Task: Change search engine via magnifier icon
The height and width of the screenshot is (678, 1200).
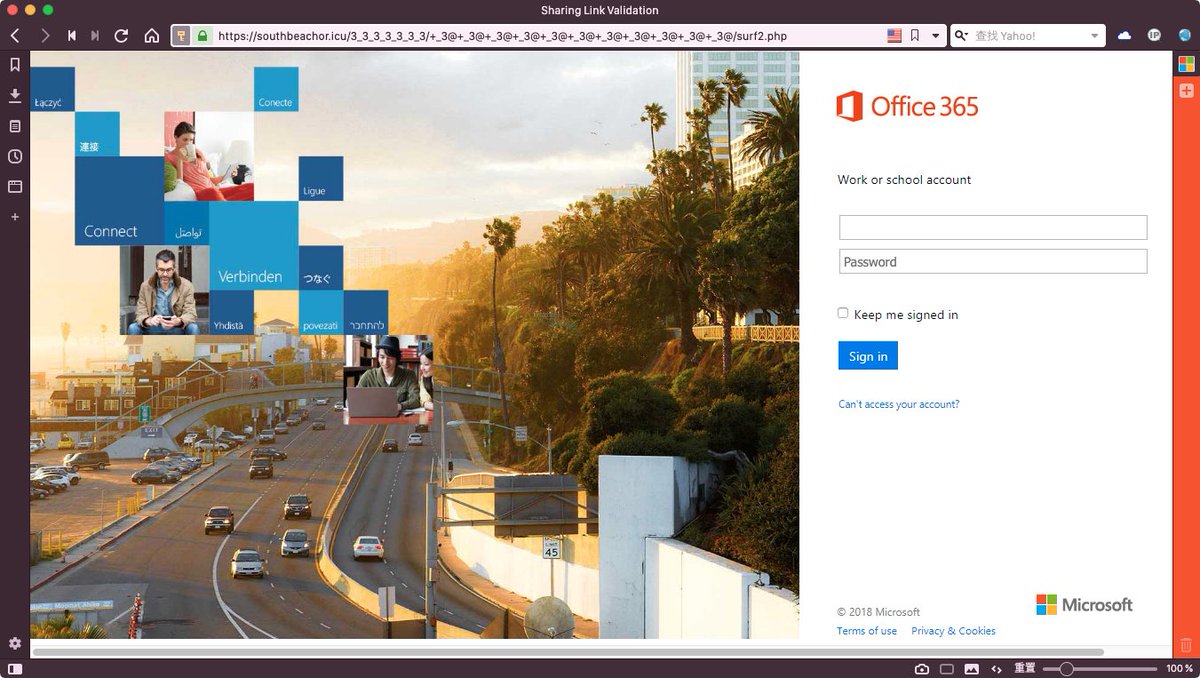Action: pyautogui.click(x=962, y=36)
